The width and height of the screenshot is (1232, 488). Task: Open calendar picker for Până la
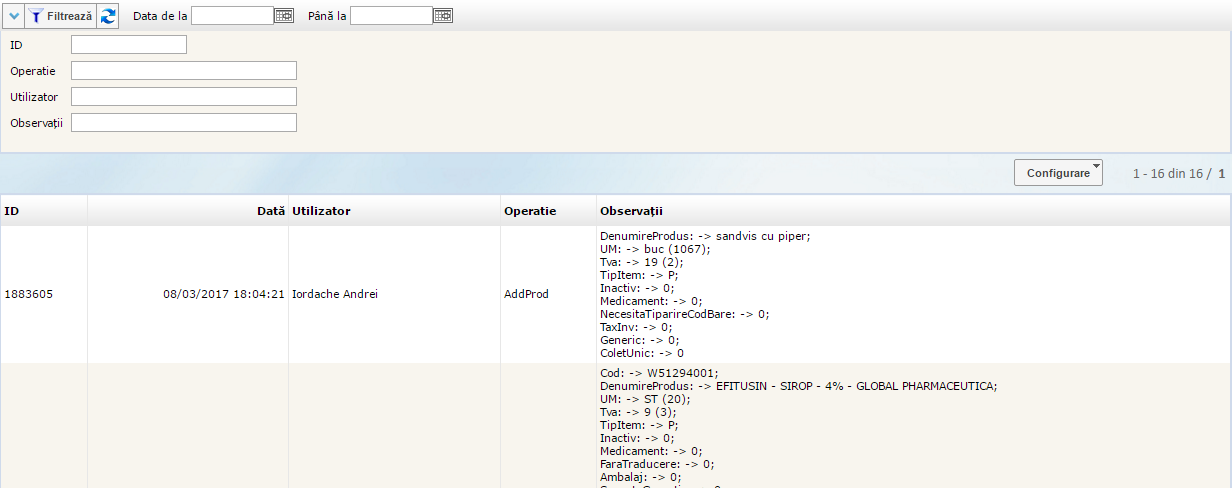[443, 16]
